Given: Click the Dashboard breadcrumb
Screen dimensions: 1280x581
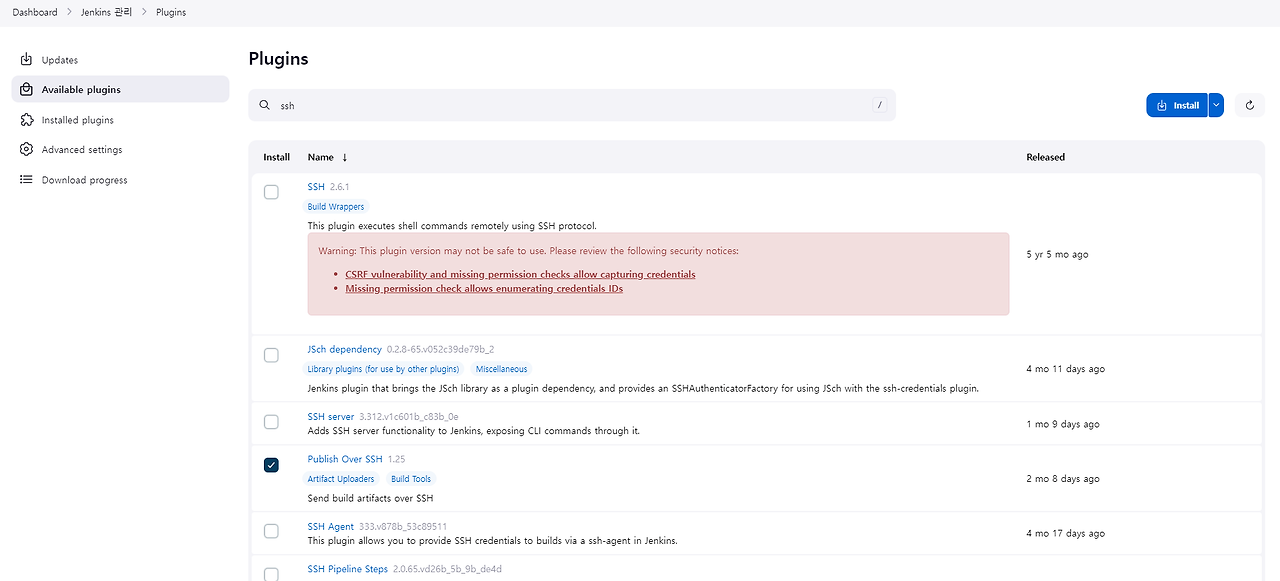Looking at the screenshot, I should pos(35,12).
